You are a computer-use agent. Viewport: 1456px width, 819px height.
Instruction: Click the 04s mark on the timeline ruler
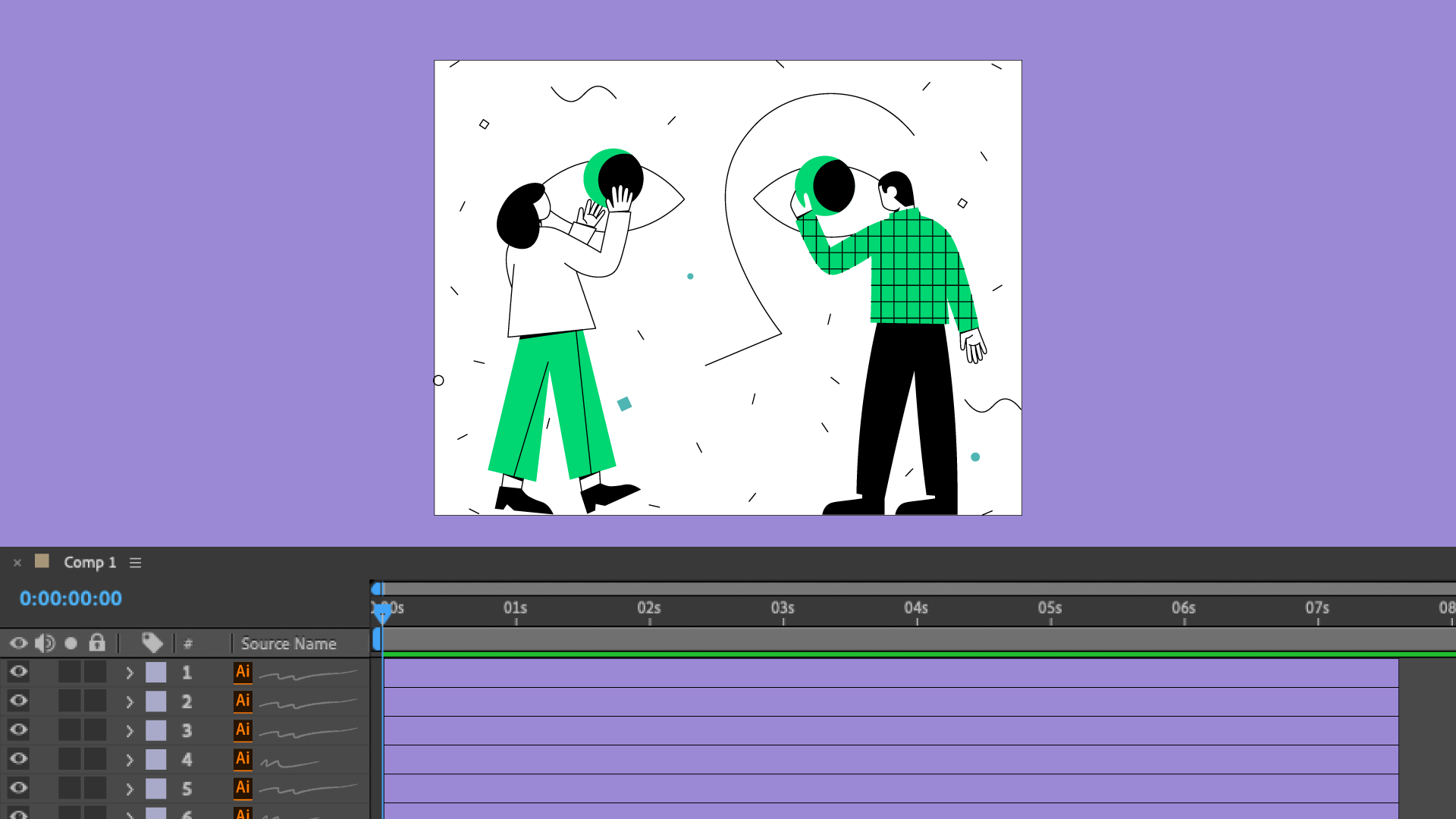point(915,608)
